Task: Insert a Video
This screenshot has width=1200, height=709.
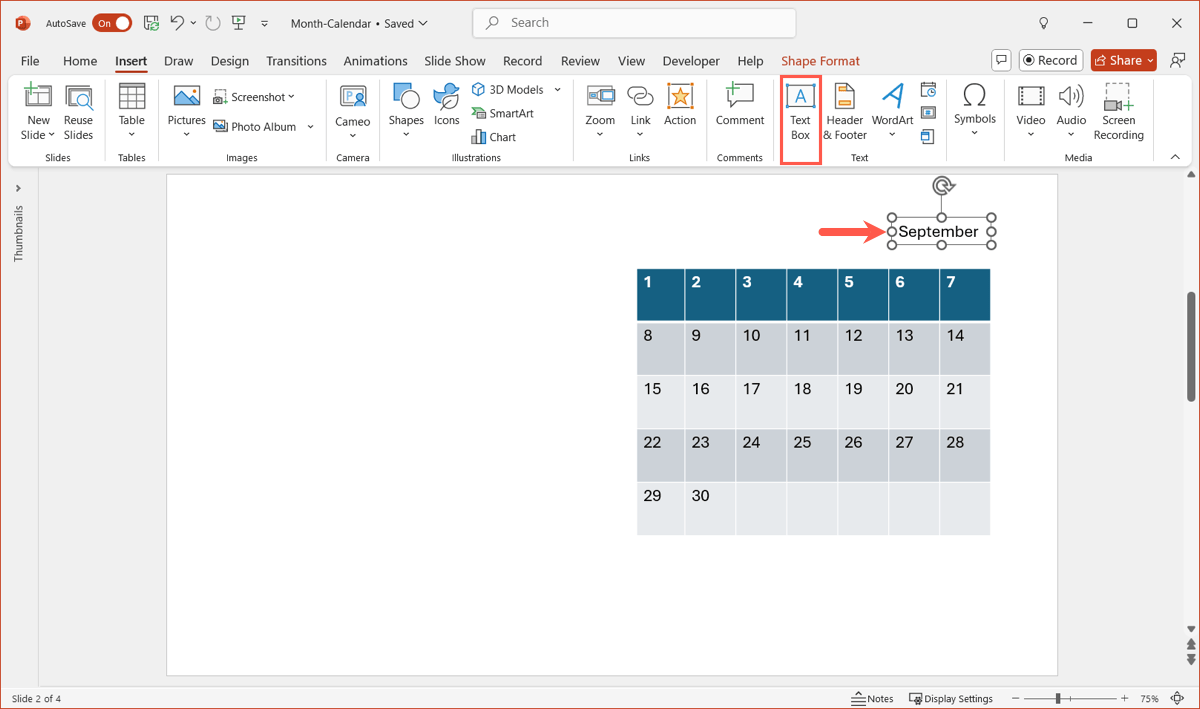Action: pos(1031,112)
